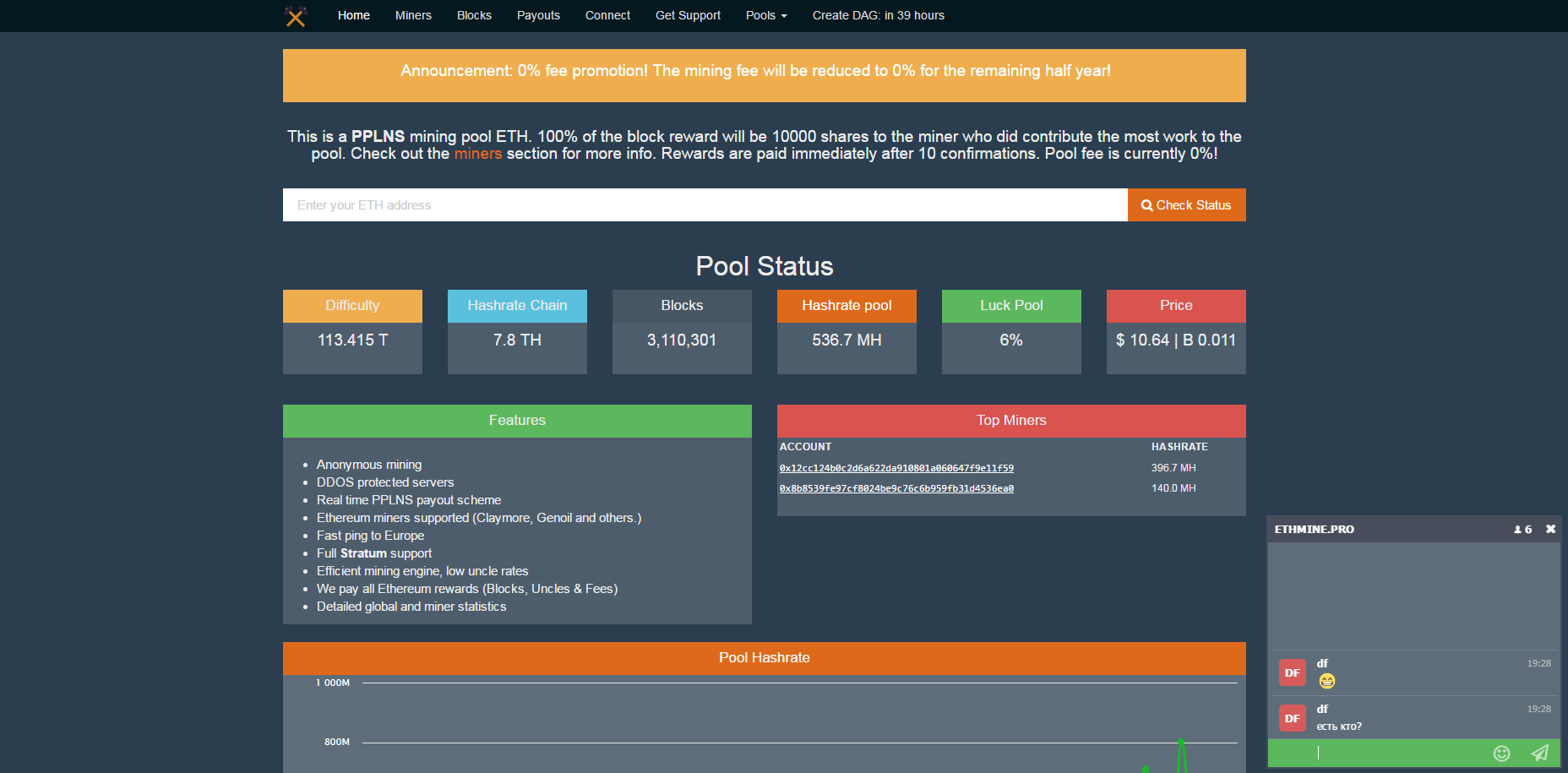Click the ACCOUNT column header

tap(805, 447)
